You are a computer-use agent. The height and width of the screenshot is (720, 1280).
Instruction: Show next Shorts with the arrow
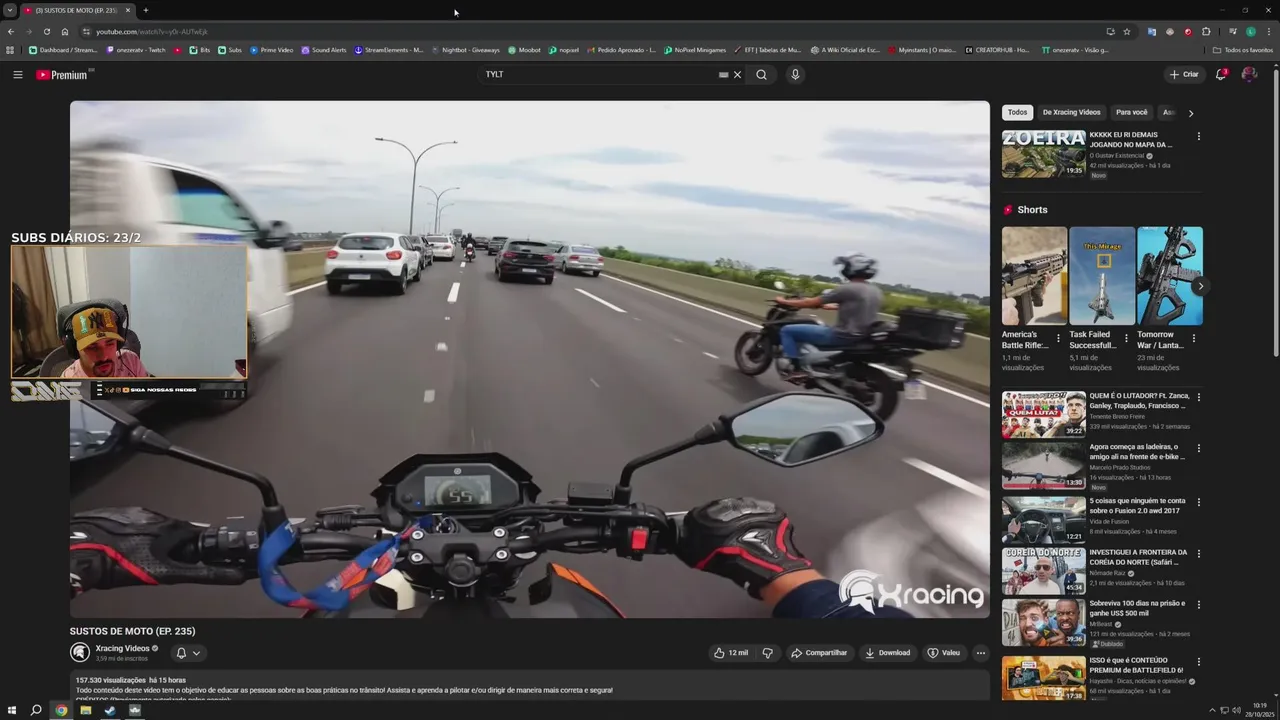[x=1200, y=286]
